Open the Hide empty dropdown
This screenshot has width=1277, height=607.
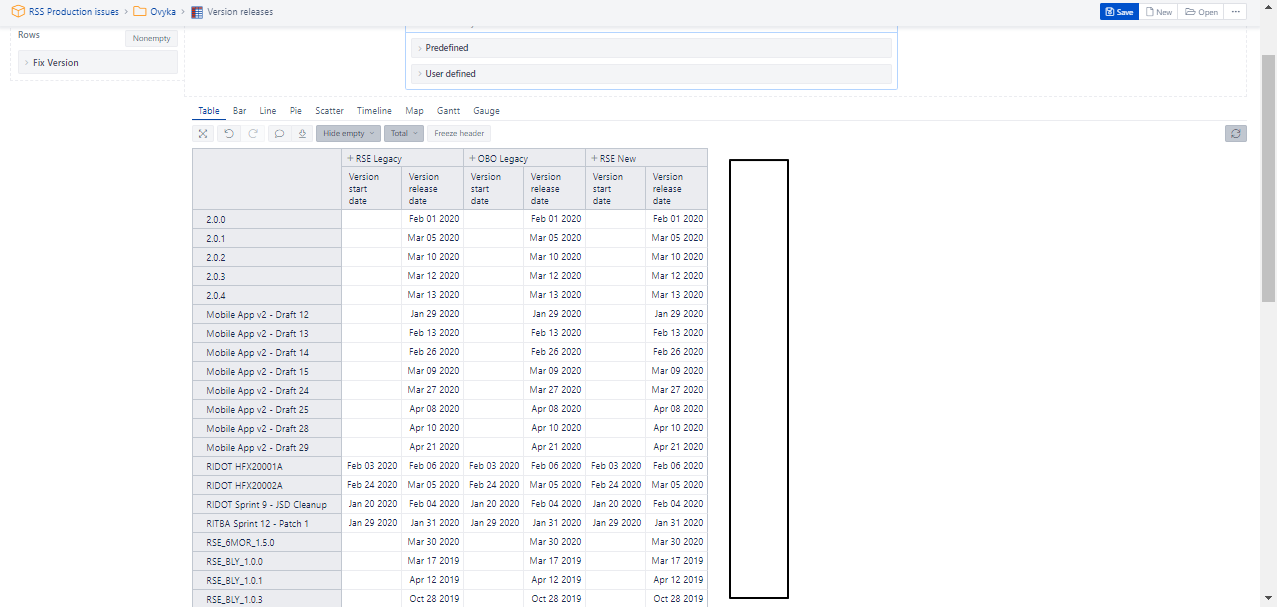(x=348, y=133)
